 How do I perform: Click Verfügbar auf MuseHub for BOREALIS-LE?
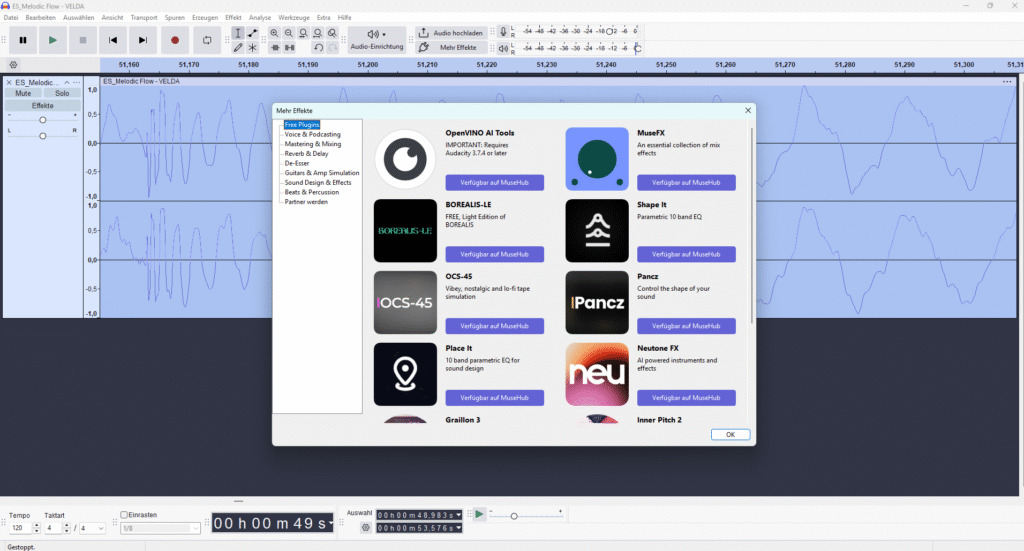494,255
